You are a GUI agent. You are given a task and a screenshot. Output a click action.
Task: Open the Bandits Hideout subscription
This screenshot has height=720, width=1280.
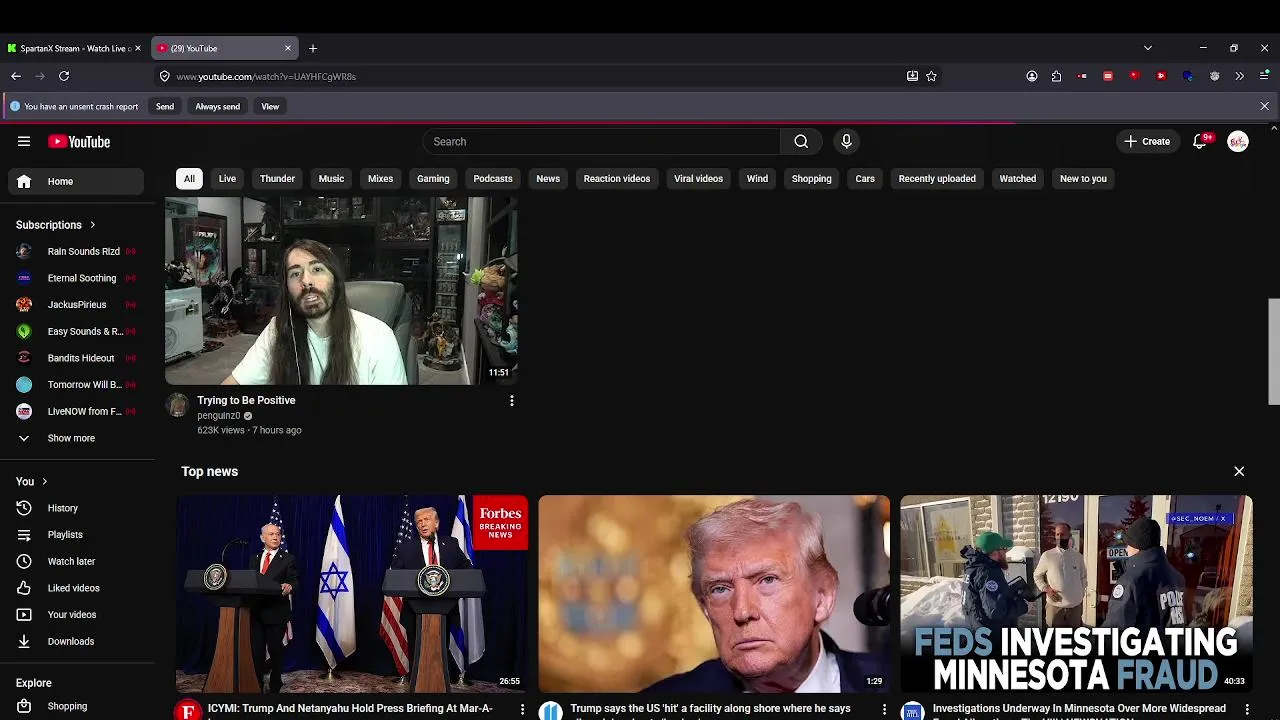coord(78,358)
